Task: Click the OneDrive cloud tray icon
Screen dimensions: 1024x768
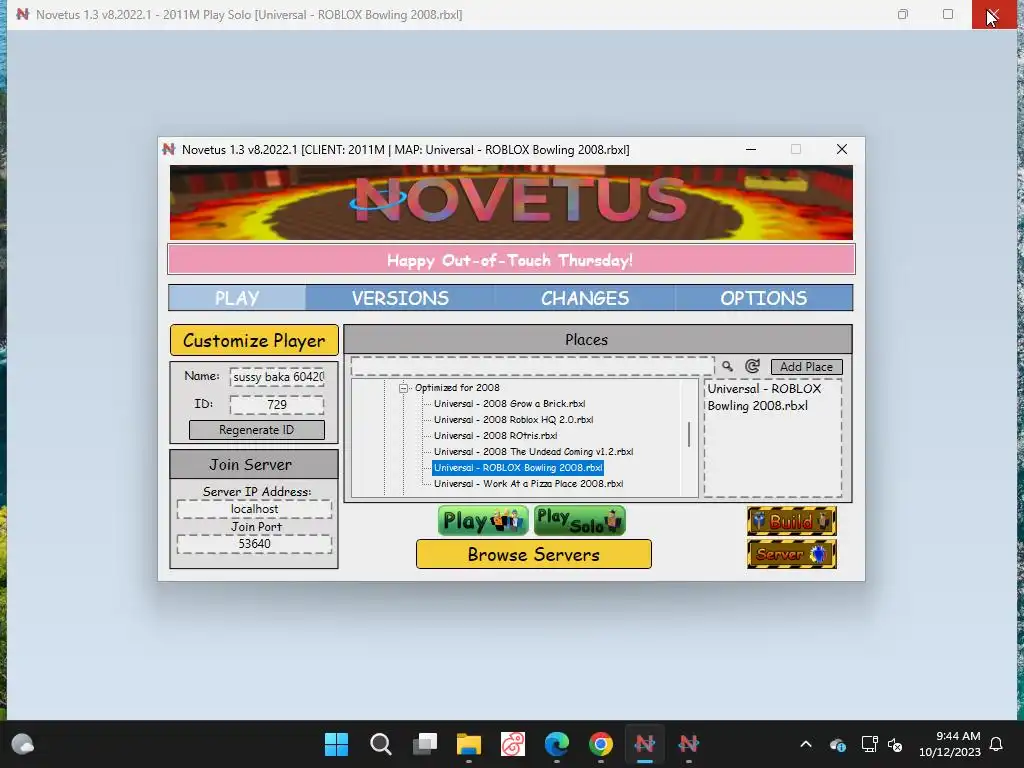Action: 838,744
